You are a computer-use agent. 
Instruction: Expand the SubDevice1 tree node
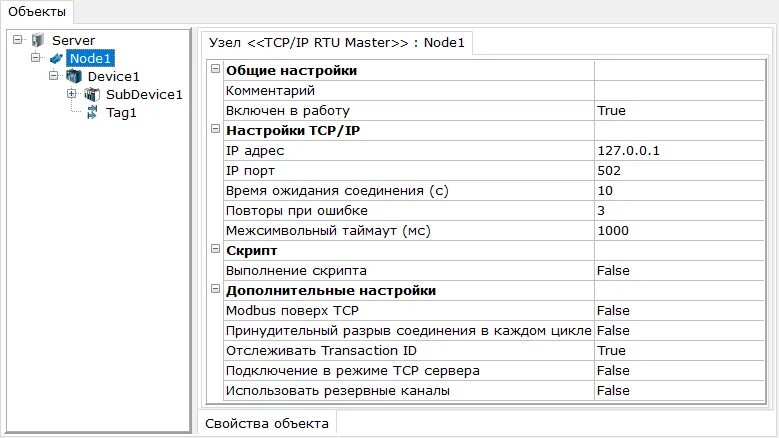[x=72, y=93]
